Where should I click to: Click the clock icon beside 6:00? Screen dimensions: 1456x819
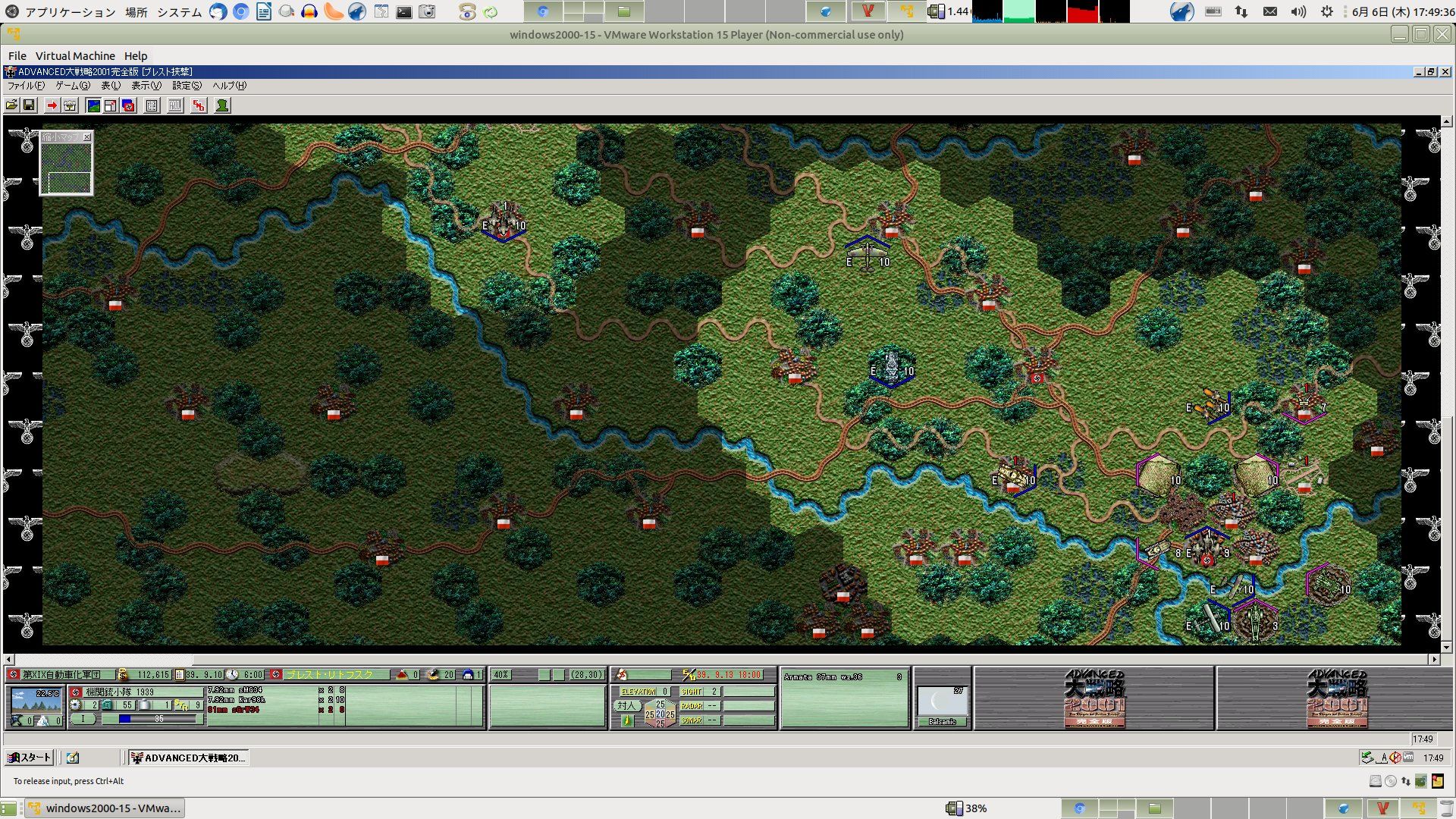232,675
